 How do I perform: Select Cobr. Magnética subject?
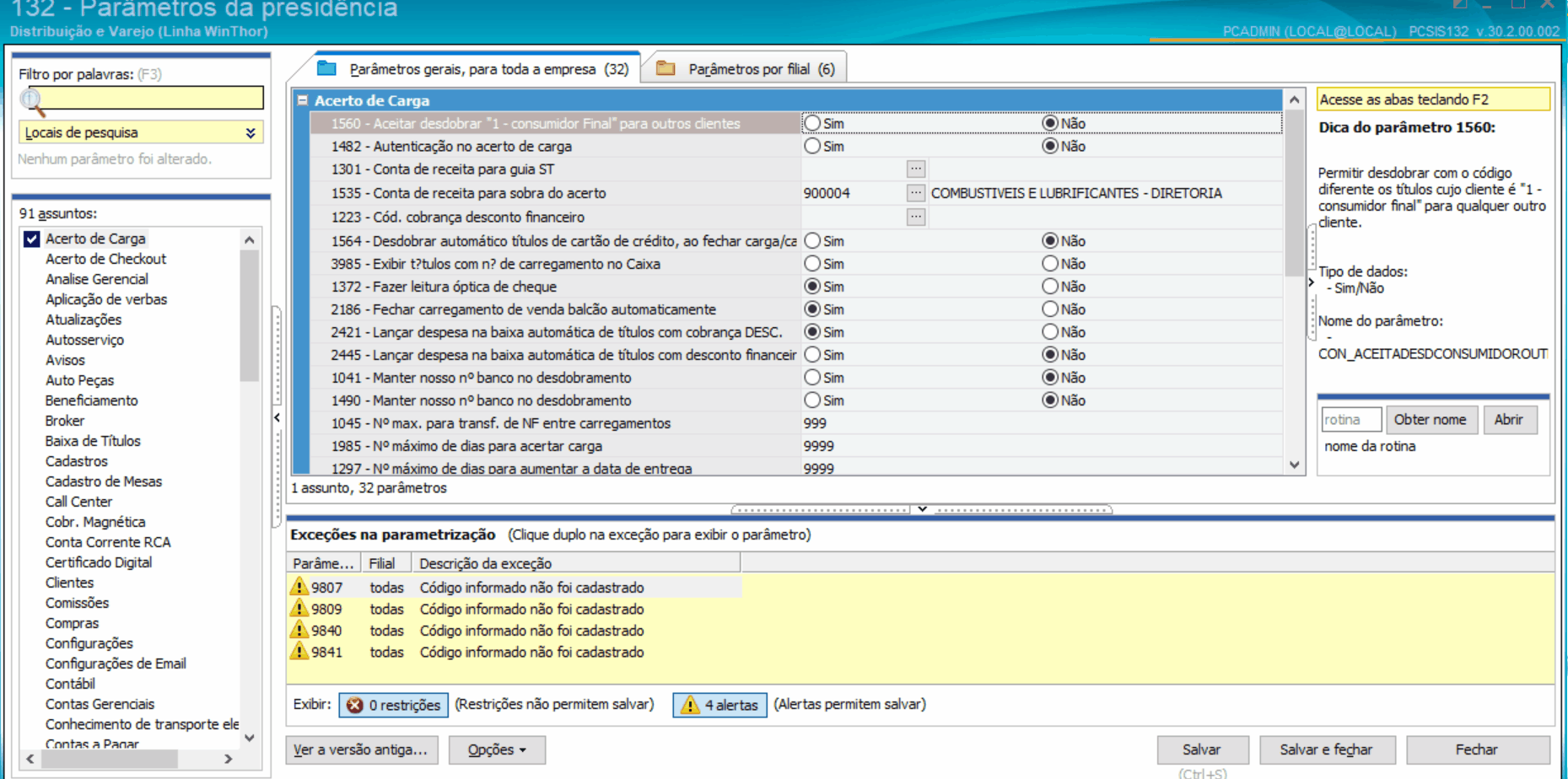coord(95,522)
